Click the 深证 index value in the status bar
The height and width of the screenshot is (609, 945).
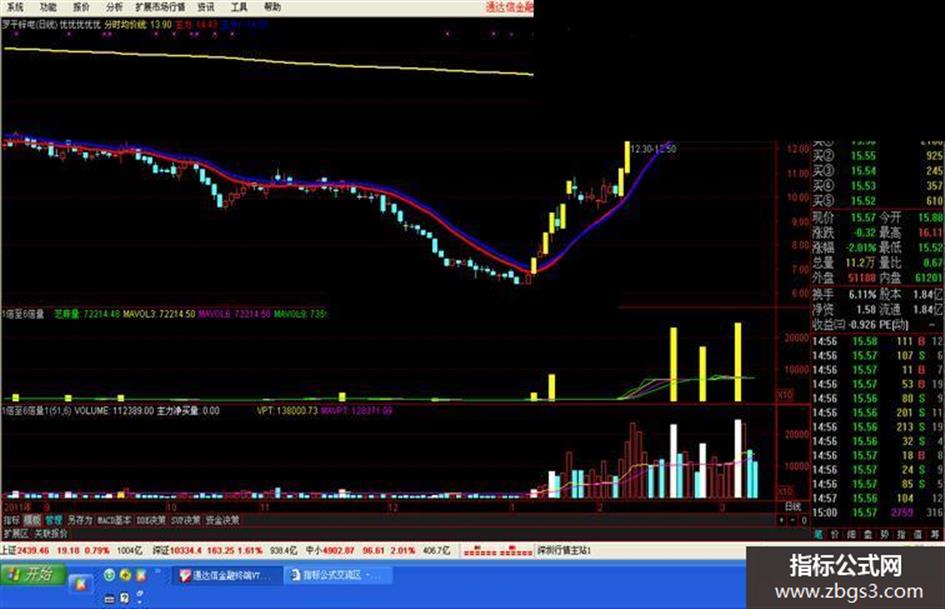(186, 551)
